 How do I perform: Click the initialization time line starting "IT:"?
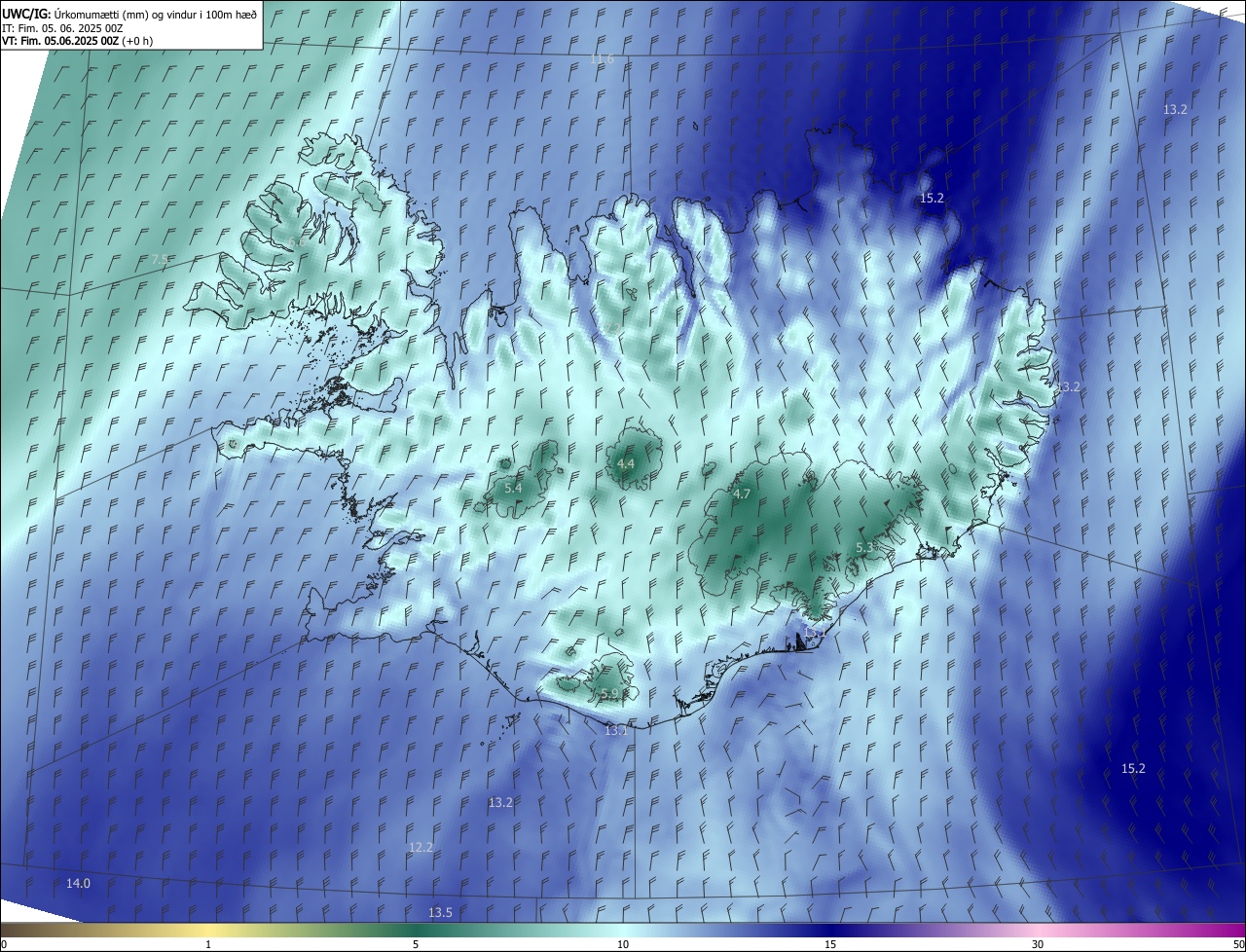click(62, 27)
